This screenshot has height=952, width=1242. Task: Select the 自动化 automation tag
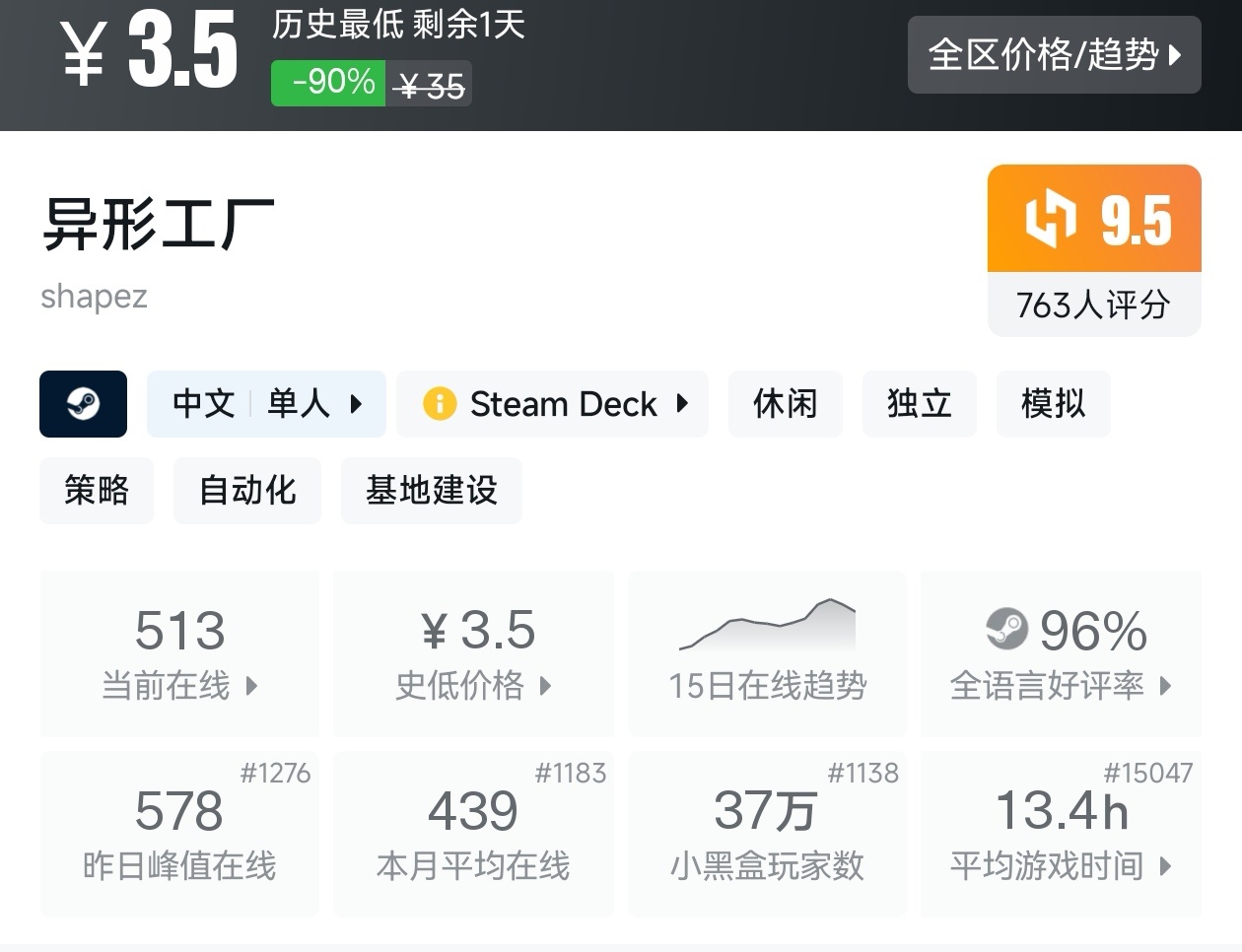point(247,491)
